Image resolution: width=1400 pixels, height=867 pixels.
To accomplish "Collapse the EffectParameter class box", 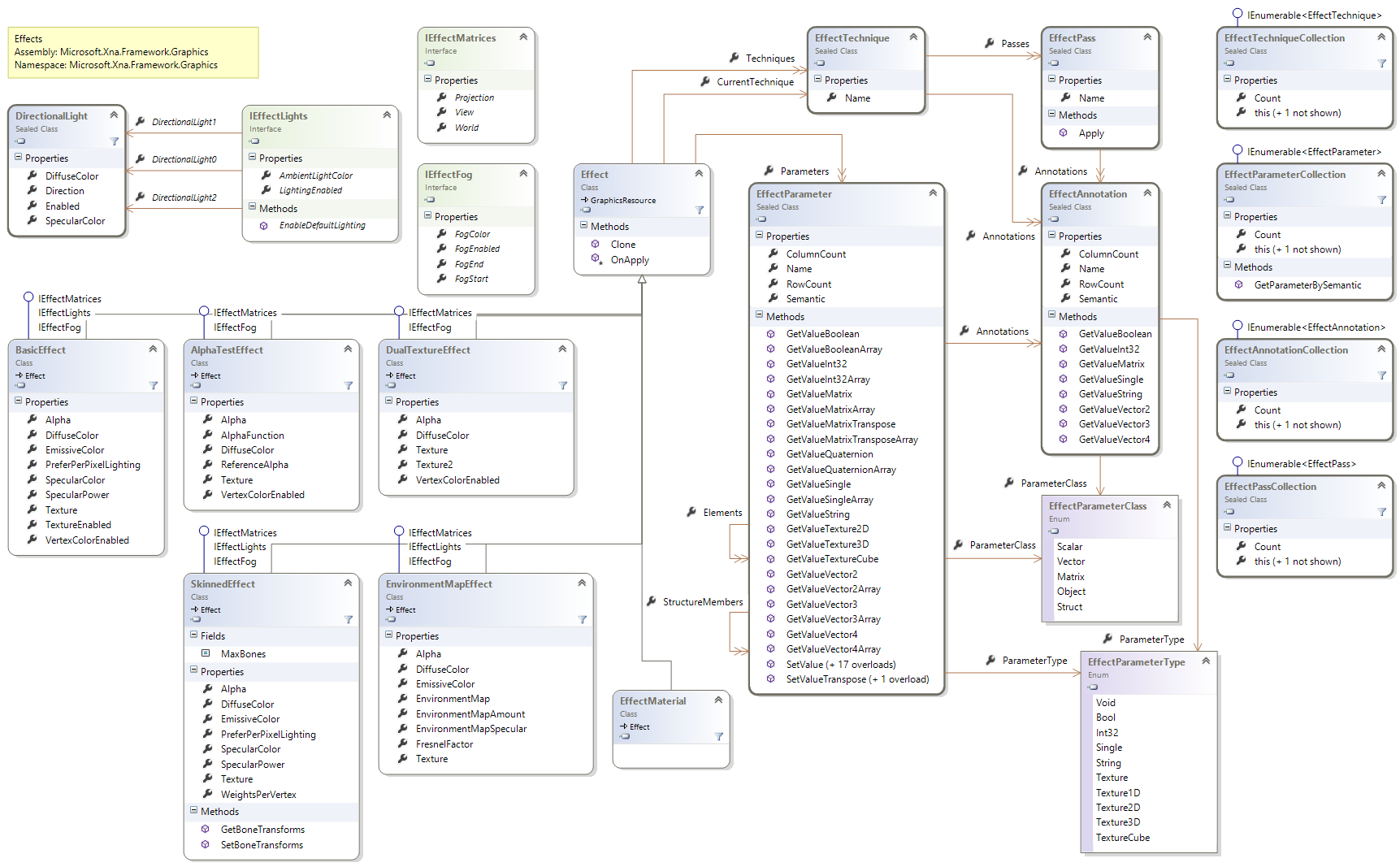I will coord(933,193).
